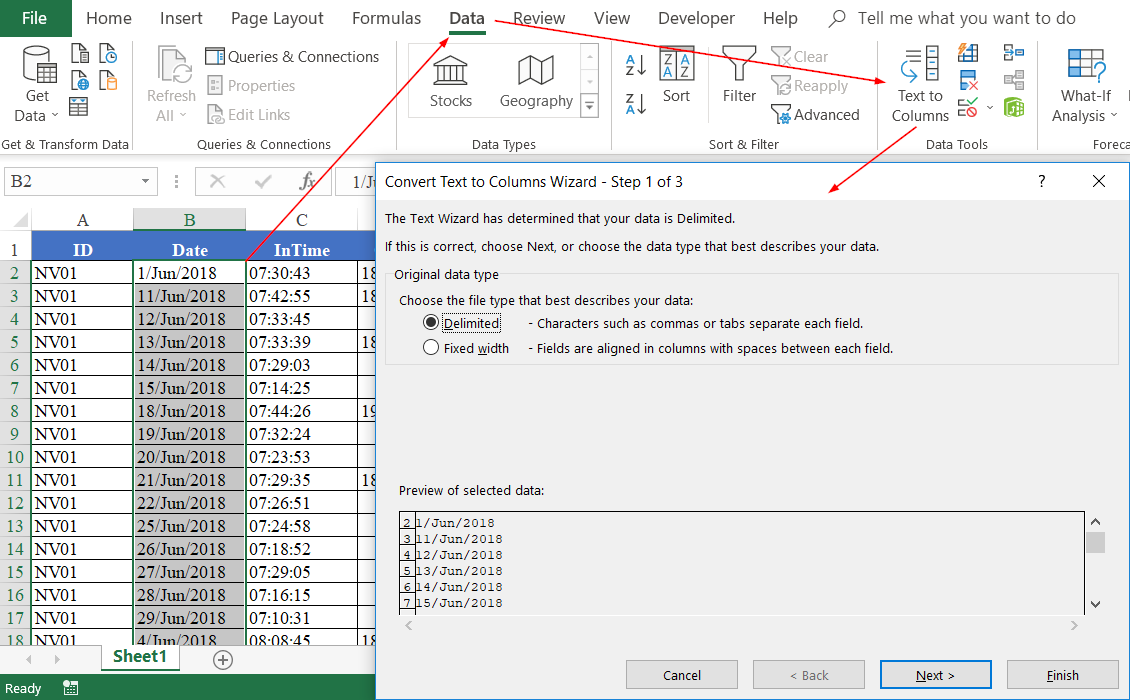Select column C header

[x=301, y=220]
